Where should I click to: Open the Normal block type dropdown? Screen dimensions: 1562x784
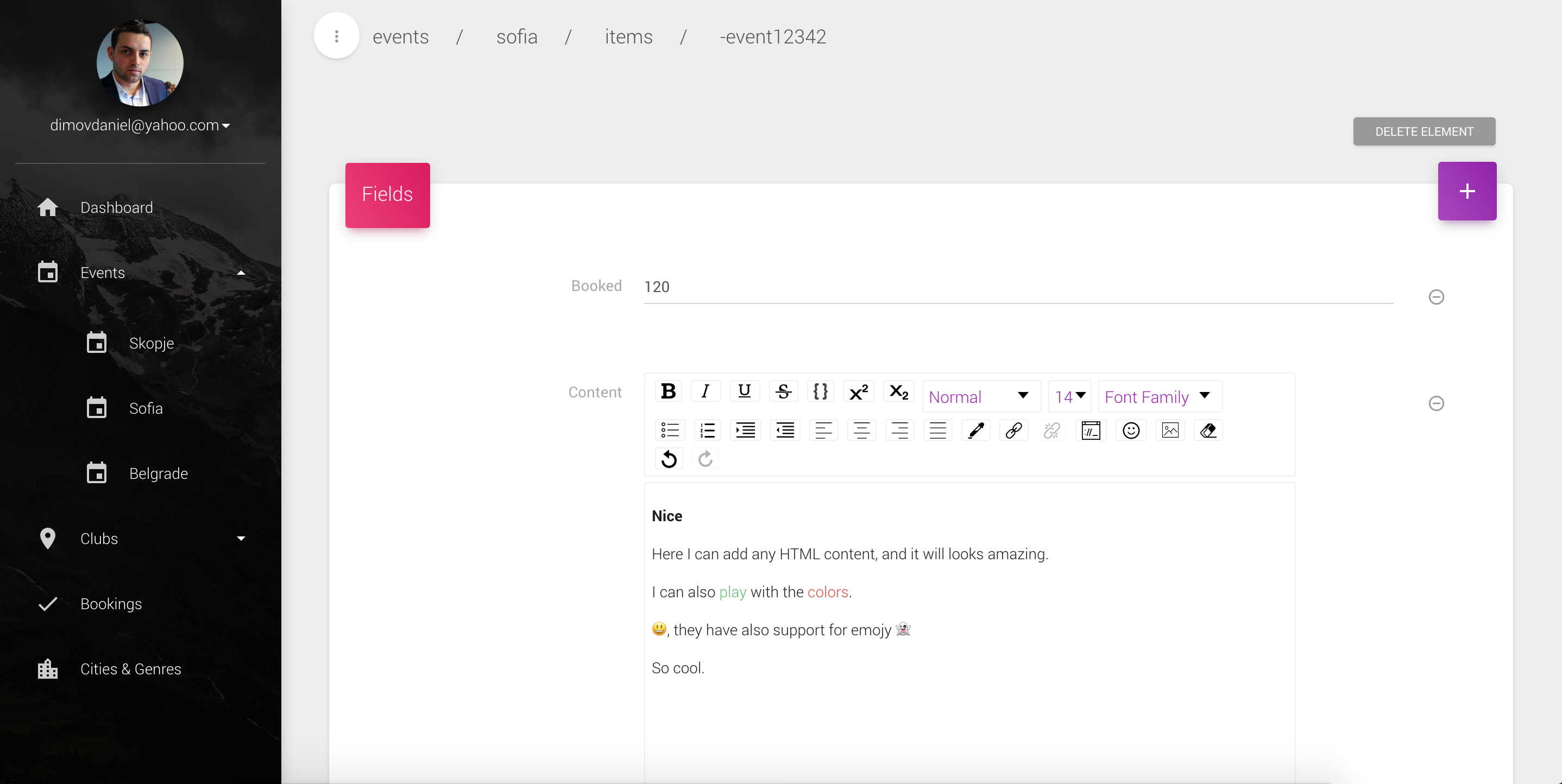coord(979,397)
